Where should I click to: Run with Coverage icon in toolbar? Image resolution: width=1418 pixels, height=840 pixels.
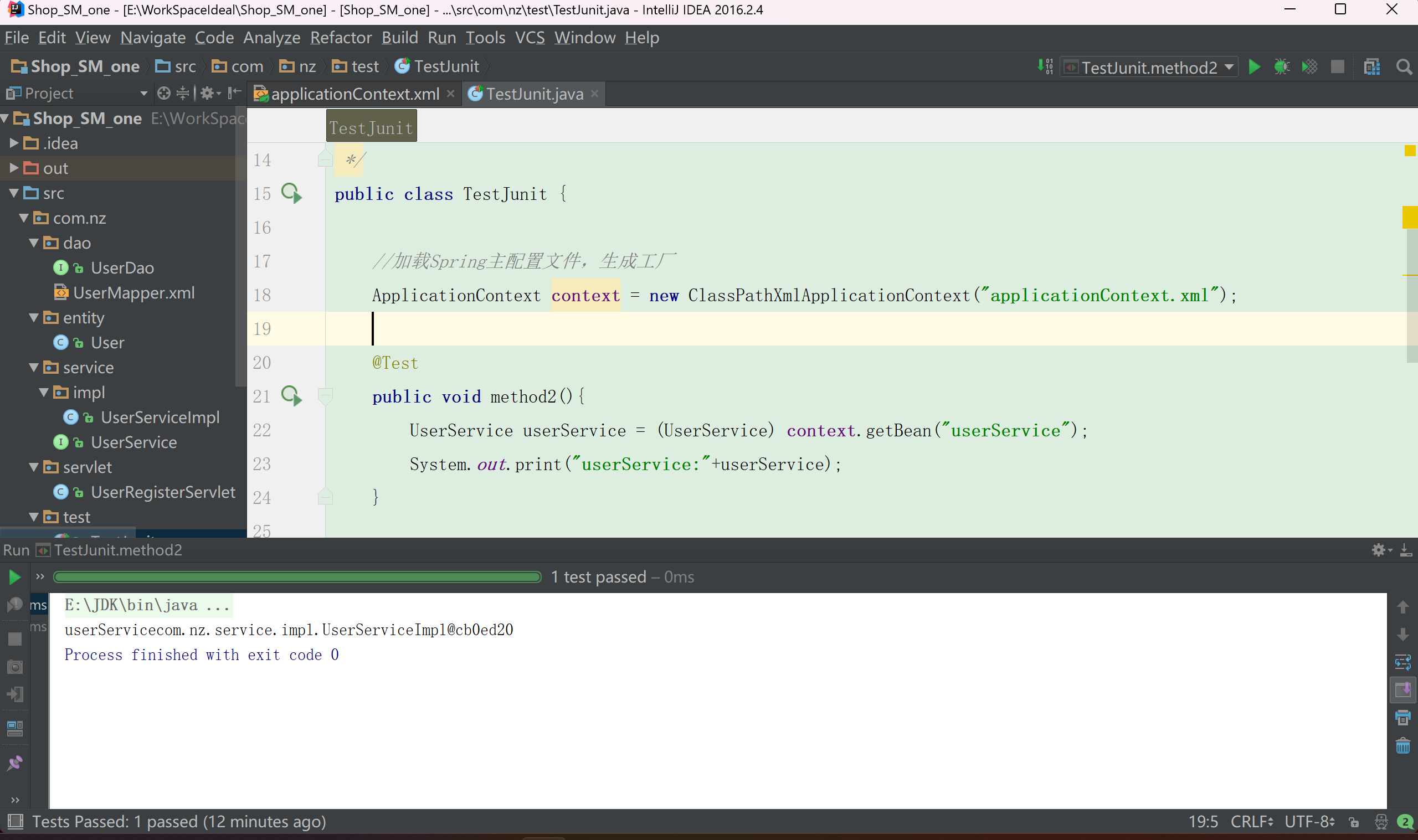1309,68
